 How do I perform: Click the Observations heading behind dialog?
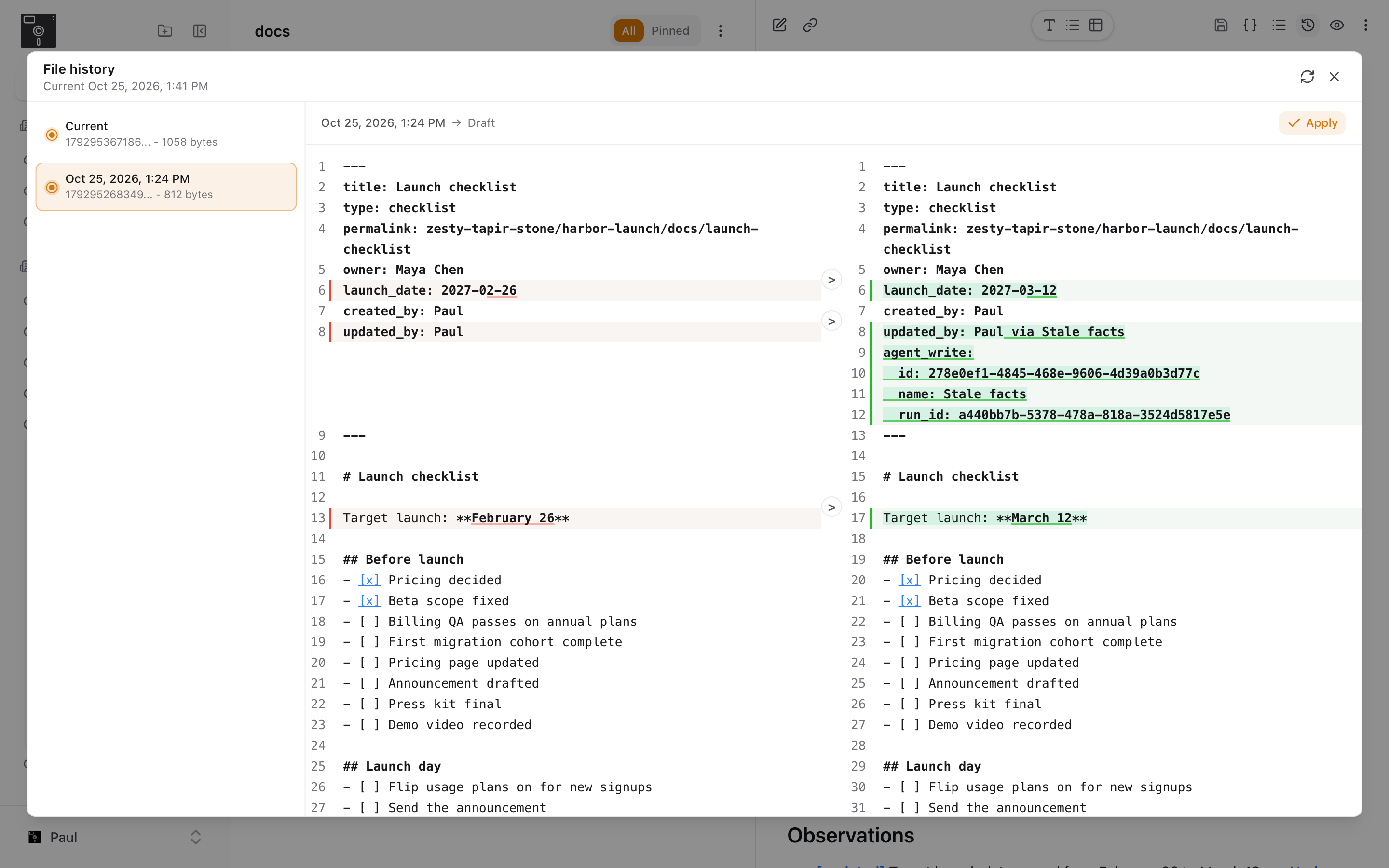850,835
